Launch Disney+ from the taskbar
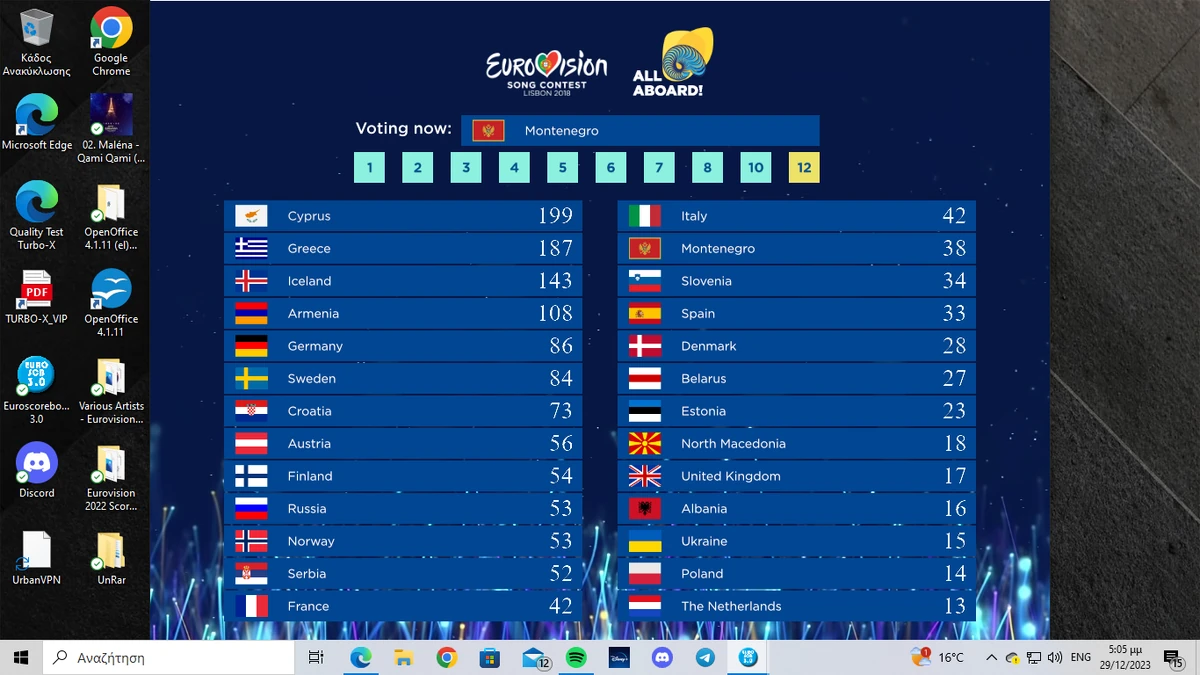The width and height of the screenshot is (1200, 675). click(618, 657)
